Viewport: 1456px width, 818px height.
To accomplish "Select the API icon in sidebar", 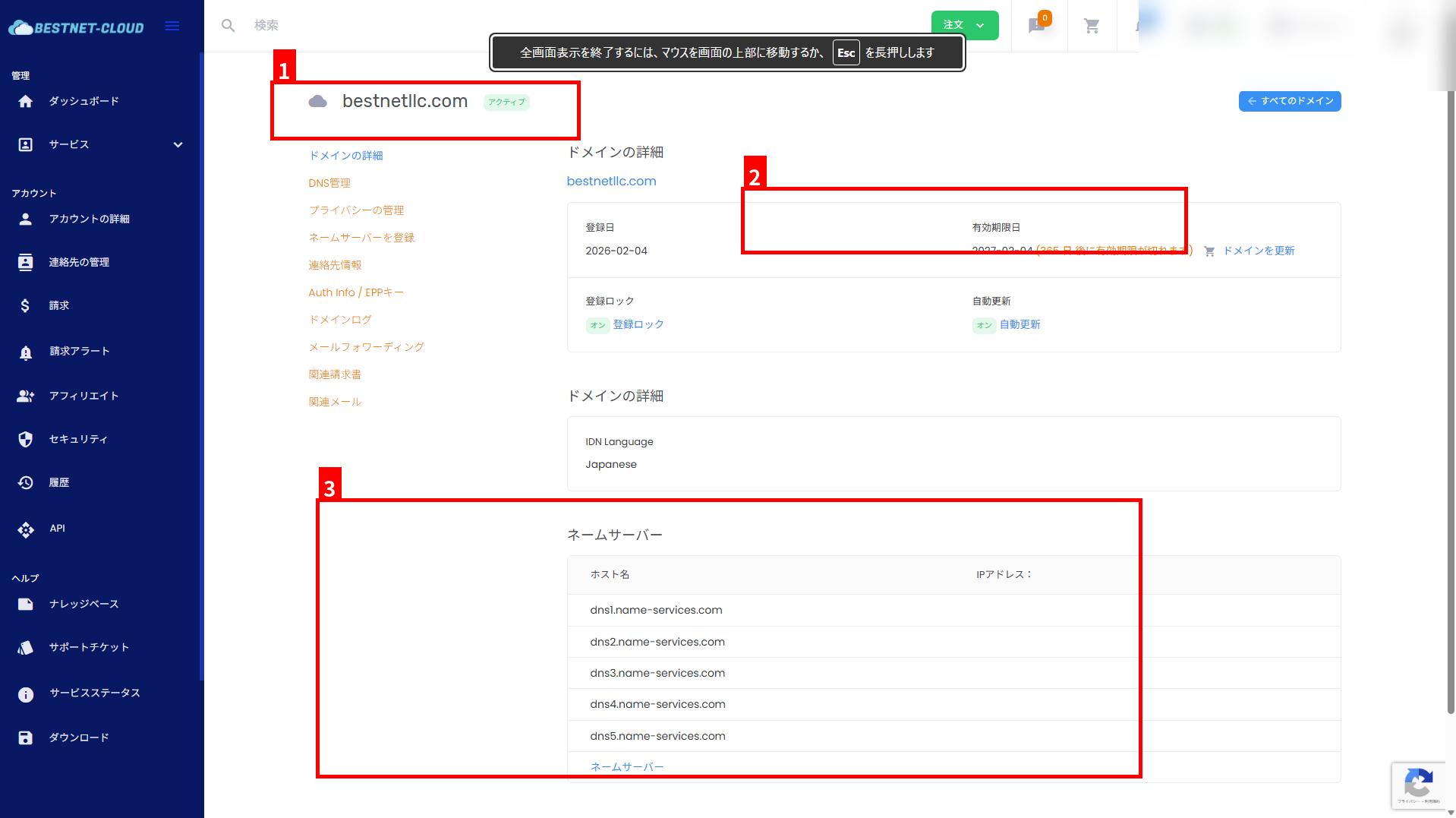I will coord(26,529).
